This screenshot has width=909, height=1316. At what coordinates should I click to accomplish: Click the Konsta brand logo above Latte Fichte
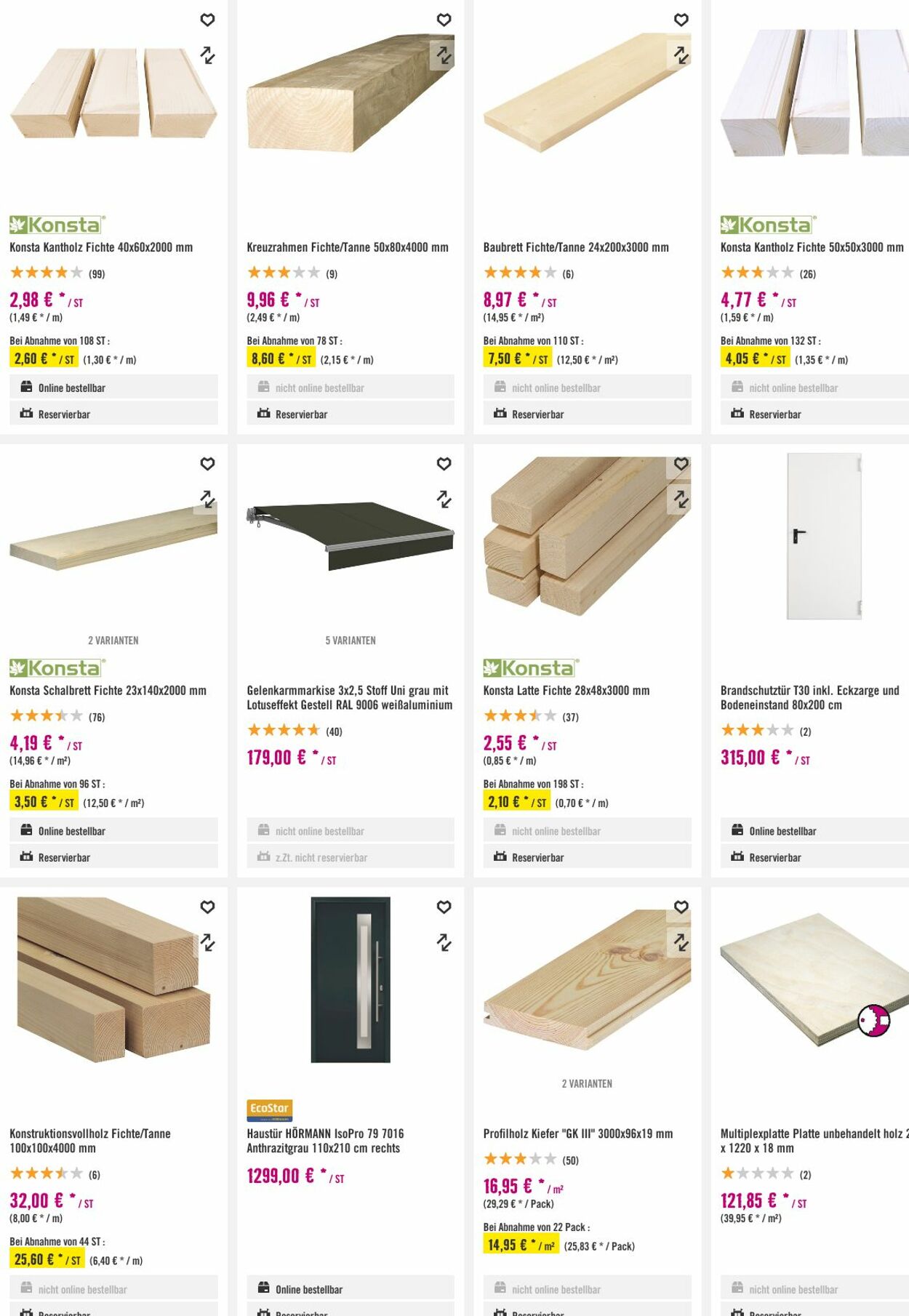click(531, 667)
